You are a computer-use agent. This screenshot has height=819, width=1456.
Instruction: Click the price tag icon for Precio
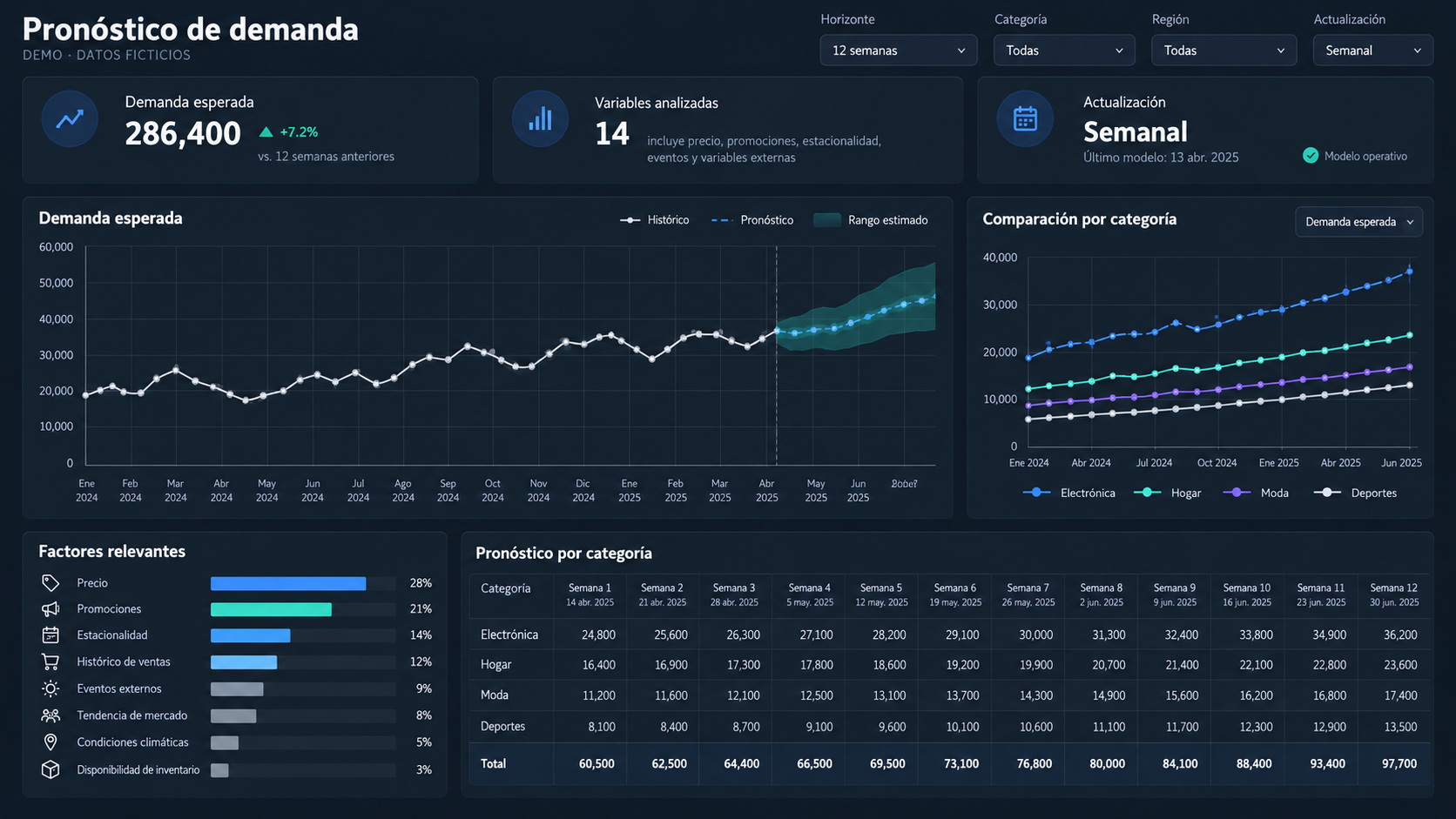51,583
